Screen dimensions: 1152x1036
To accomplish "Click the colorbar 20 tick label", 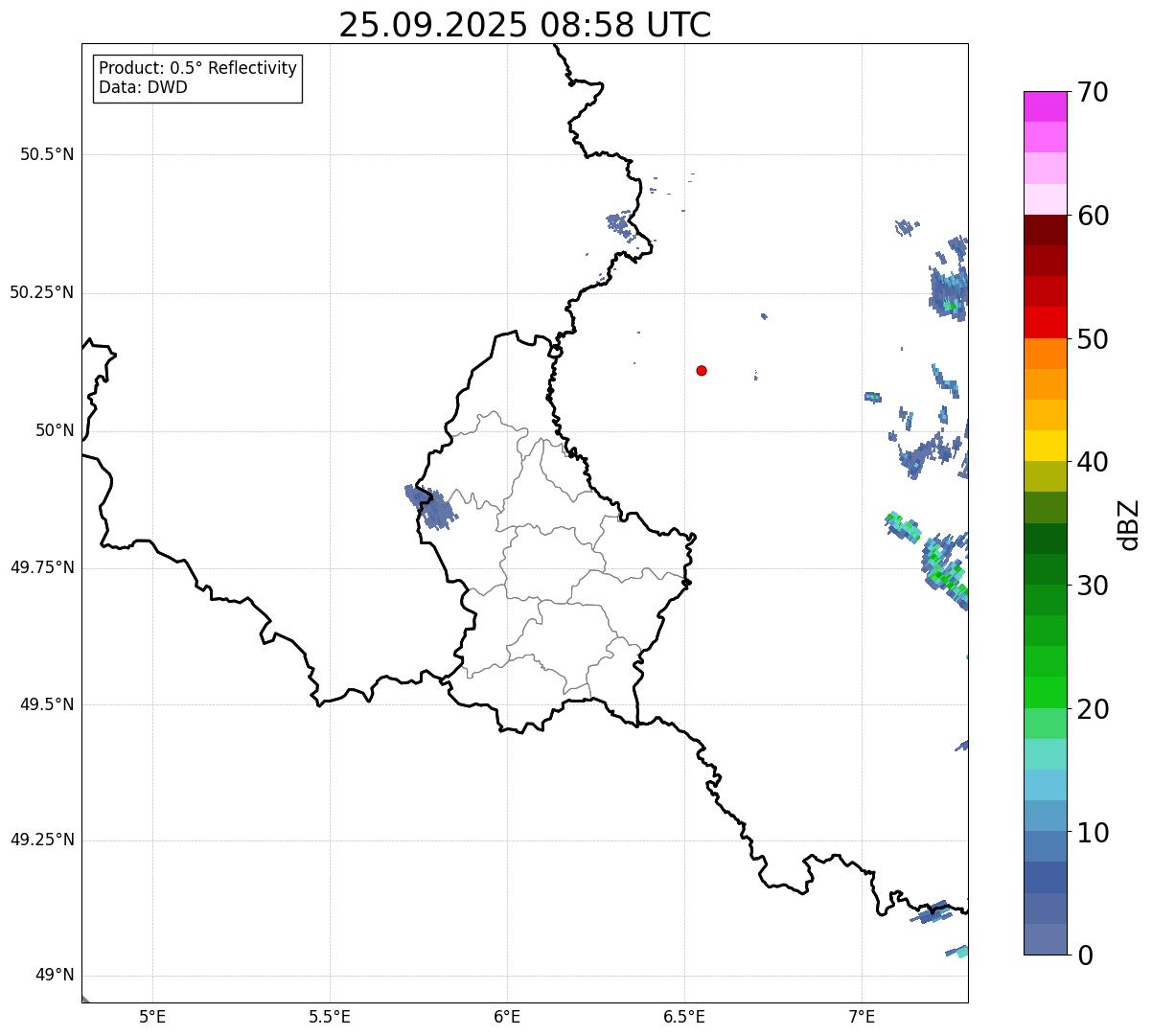I will pos(1093,709).
